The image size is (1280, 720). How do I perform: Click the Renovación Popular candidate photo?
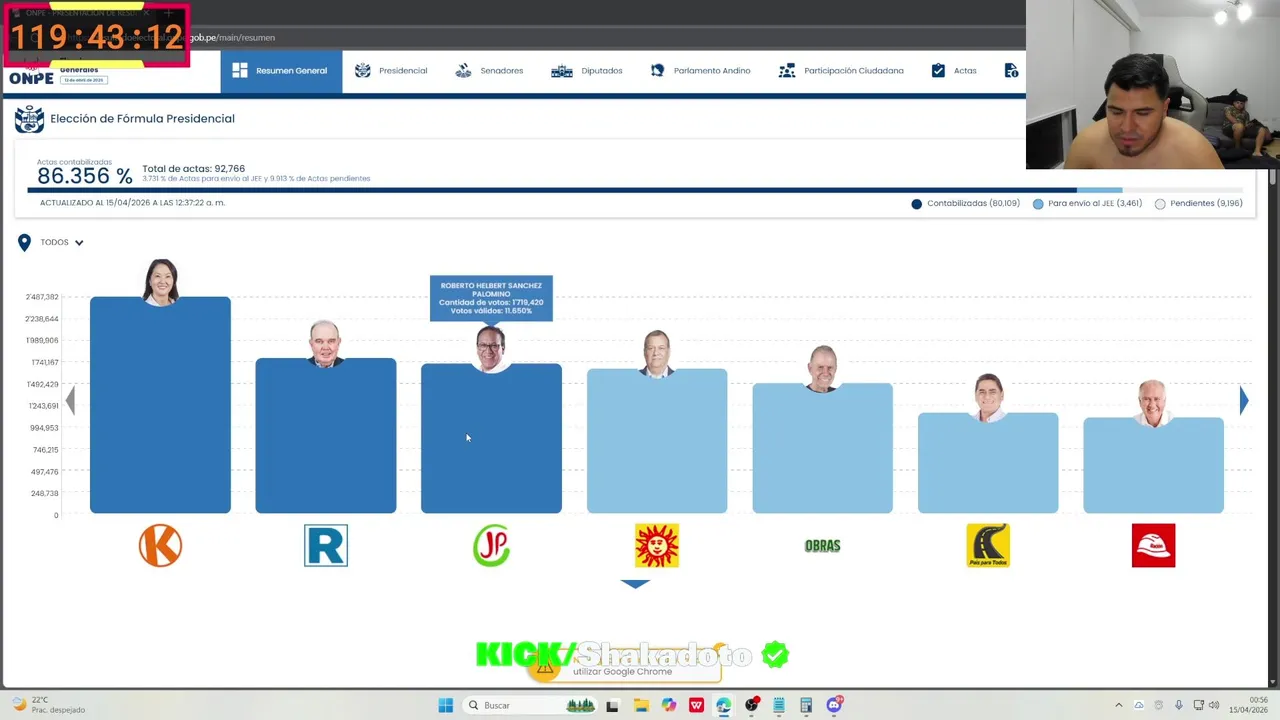coord(325,344)
